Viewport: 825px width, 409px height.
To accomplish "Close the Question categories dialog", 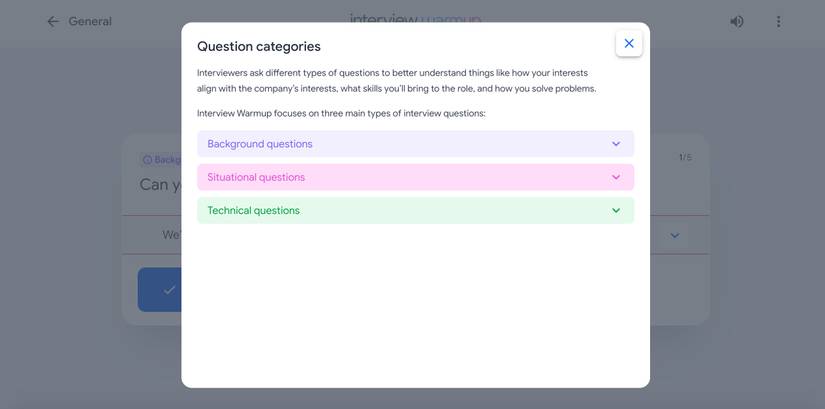I will point(629,43).
